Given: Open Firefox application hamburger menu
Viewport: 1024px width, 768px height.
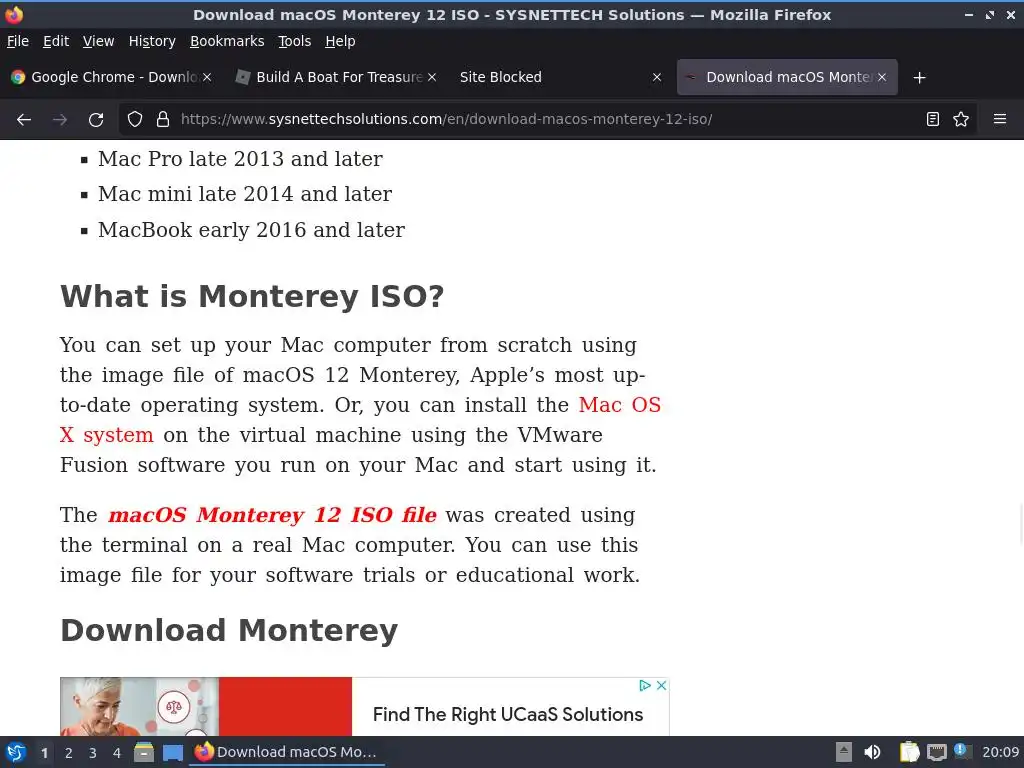Looking at the screenshot, I should (1000, 120).
